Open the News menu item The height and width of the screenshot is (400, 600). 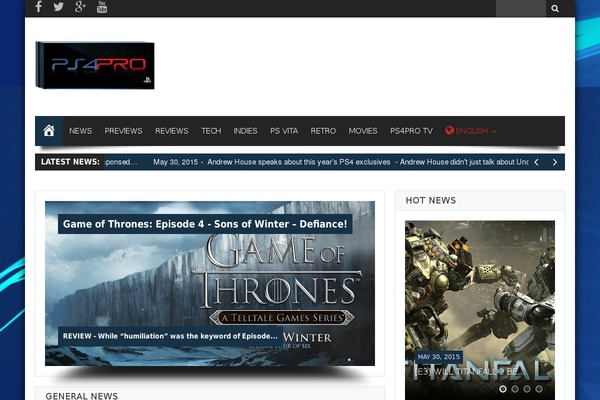click(80, 131)
